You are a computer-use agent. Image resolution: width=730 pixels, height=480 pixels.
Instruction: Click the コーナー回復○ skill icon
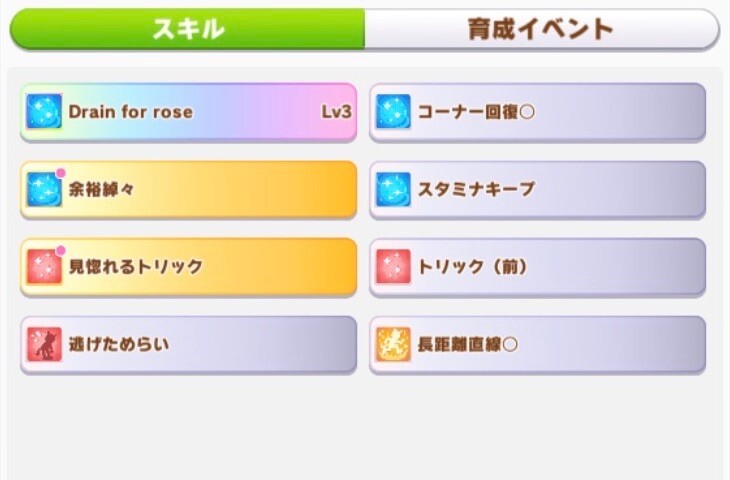tap(393, 111)
